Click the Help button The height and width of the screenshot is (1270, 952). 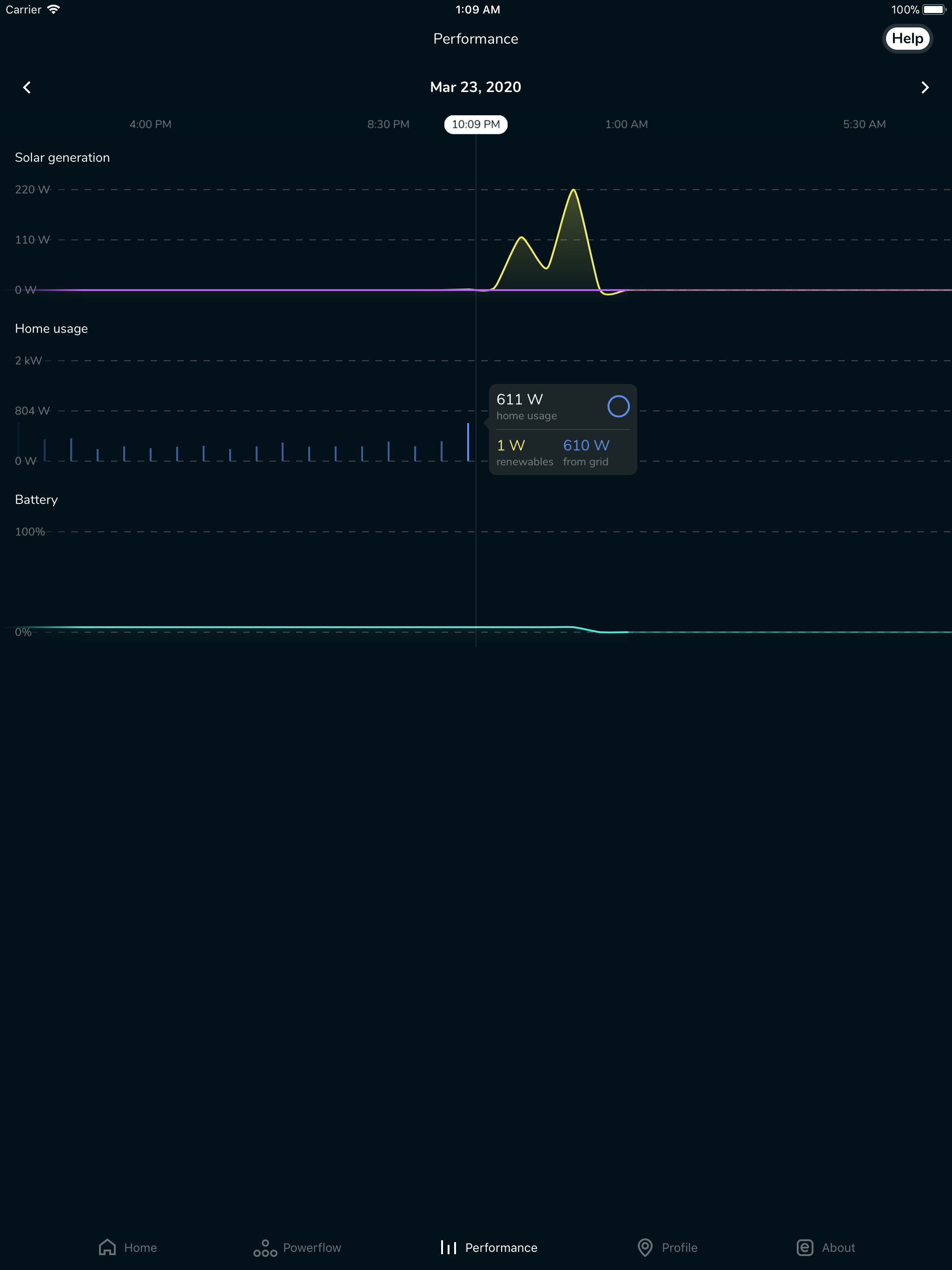(907, 39)
